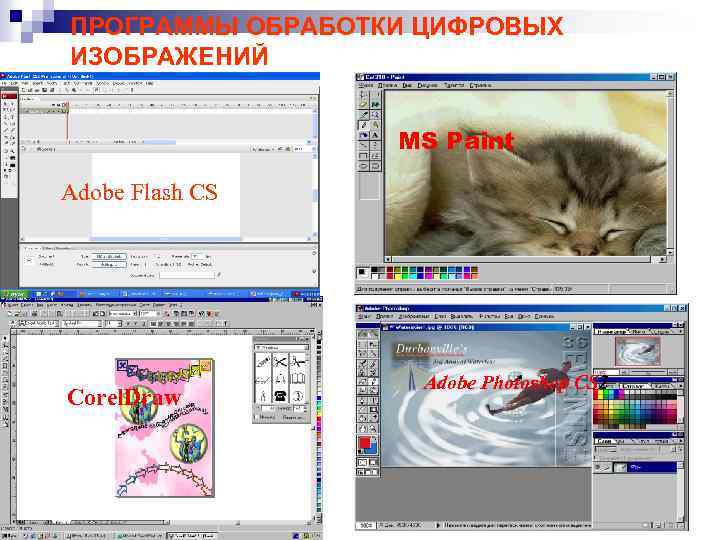Select the Pick Color eyedropper in Paint
Screen dimensions: 720x540
tap(364, 115)
